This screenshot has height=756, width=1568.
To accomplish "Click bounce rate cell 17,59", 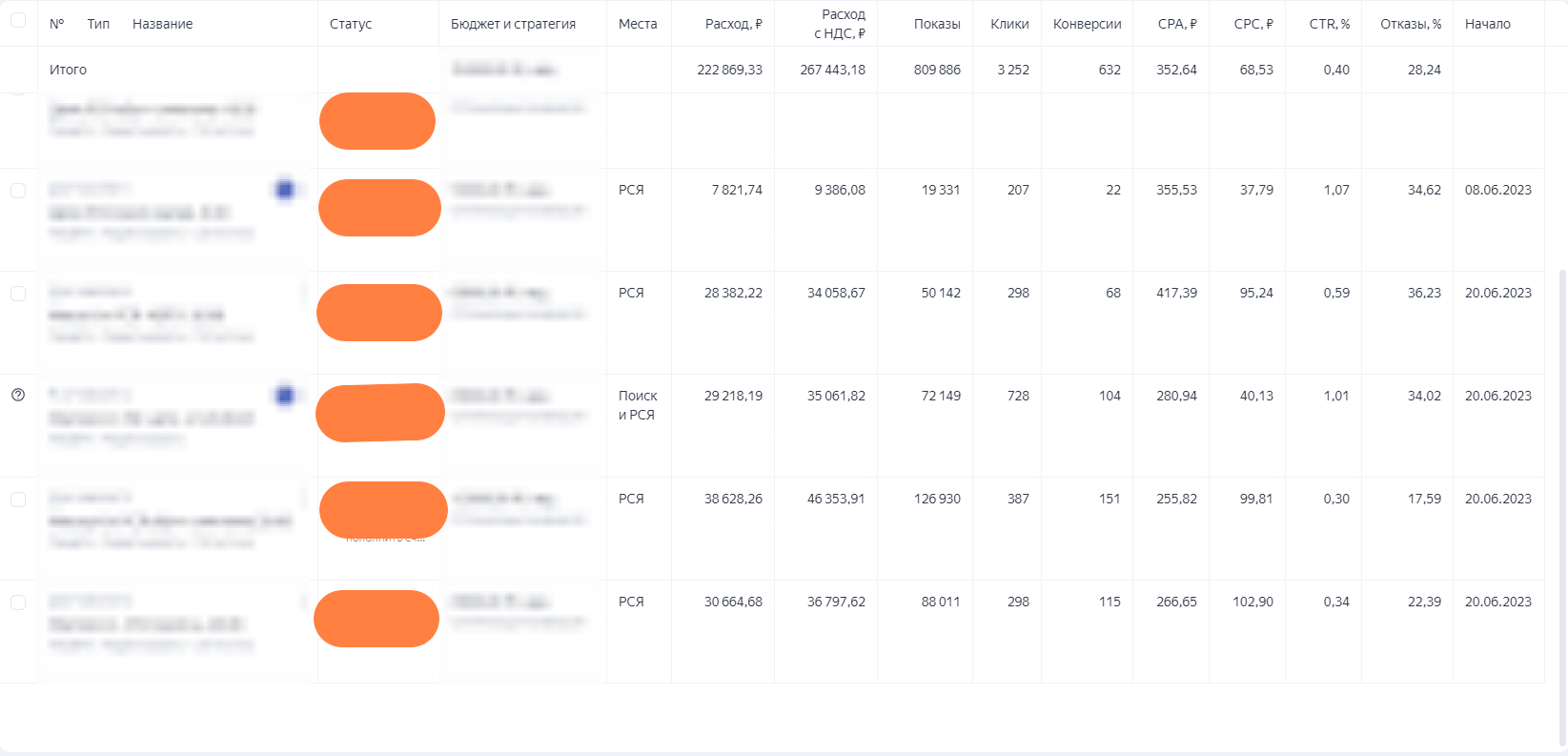I will click(x=1424, y=499).
